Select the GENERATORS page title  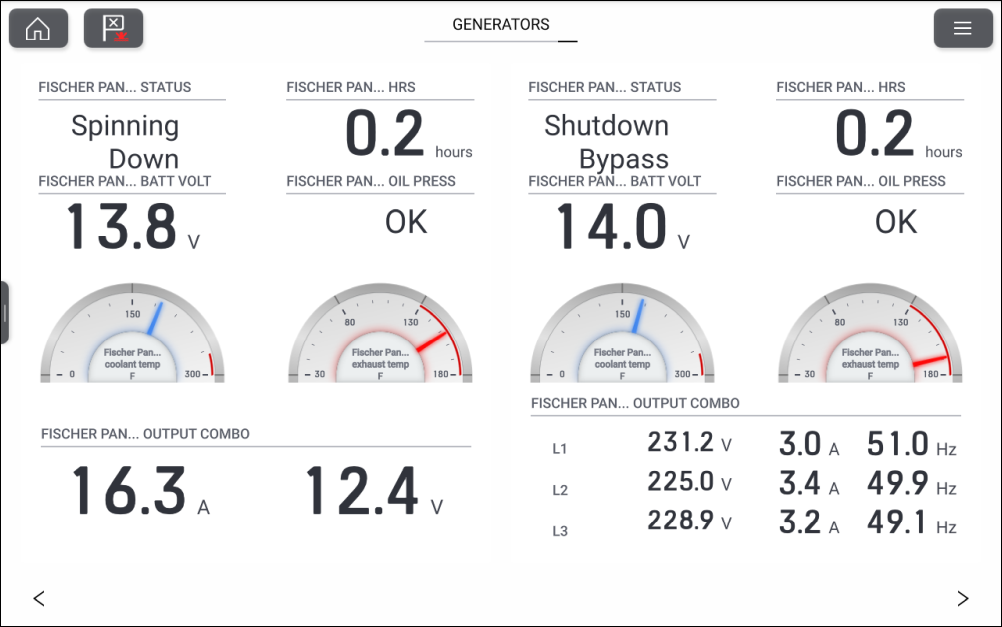[500, 25]
